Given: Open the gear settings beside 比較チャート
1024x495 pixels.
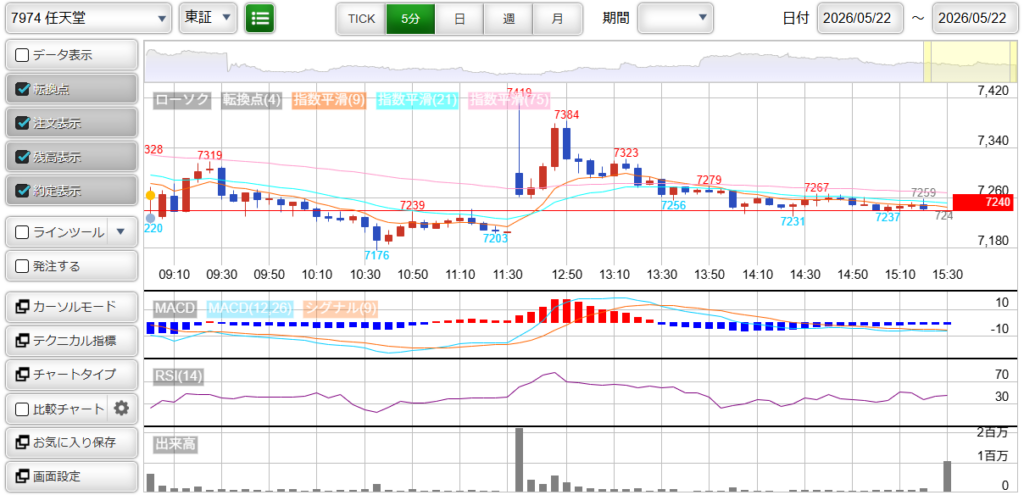Looking at the screenshot, I should [121, 409].
